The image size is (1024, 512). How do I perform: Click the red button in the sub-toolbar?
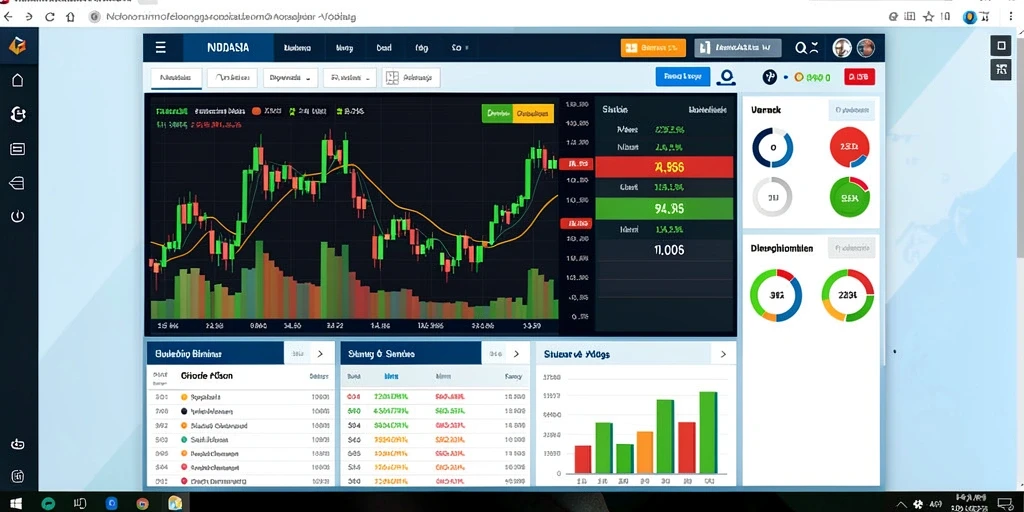859,77
